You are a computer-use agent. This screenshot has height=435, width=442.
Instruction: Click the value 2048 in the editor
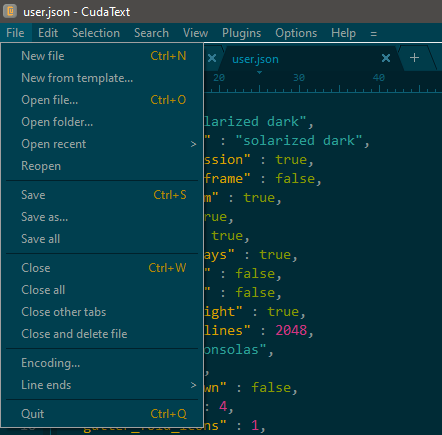(291, 330)
